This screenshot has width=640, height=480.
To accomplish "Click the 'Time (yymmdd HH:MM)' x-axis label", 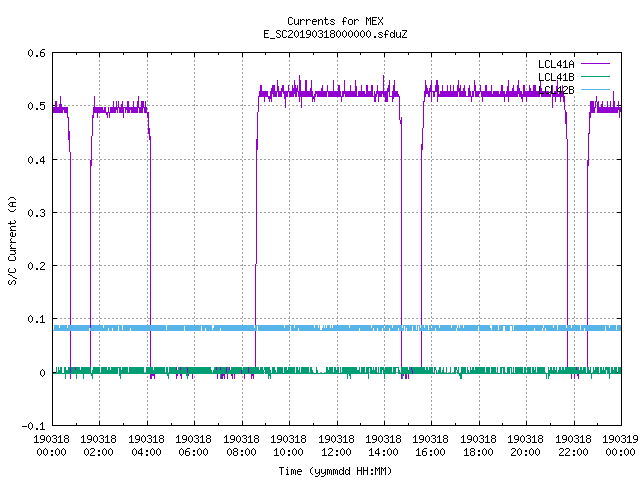I will (335, 471).
